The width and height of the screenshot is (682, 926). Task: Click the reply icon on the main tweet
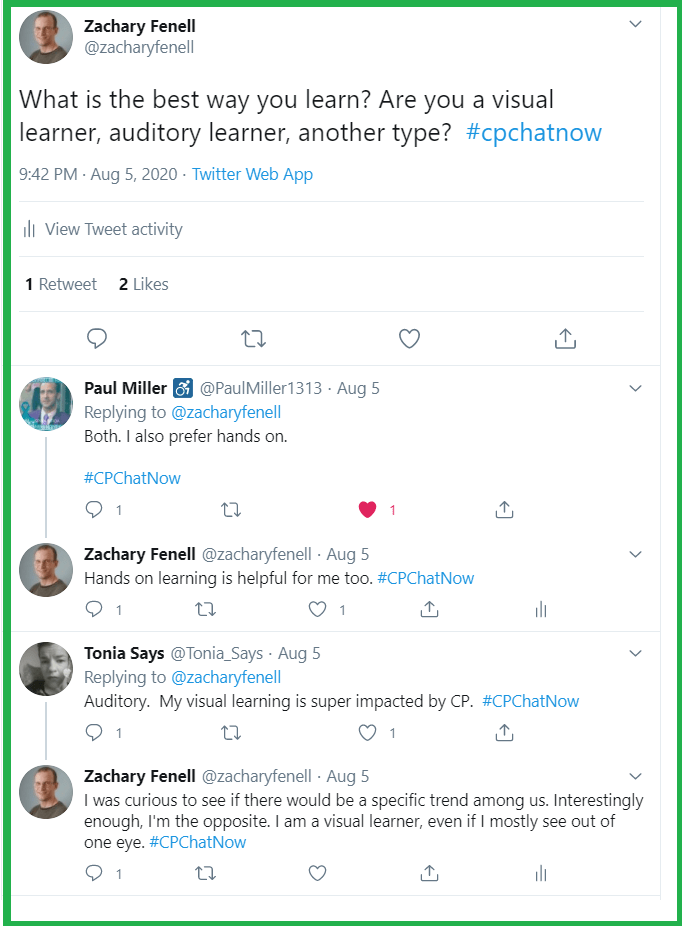click(x=97, y=339)
